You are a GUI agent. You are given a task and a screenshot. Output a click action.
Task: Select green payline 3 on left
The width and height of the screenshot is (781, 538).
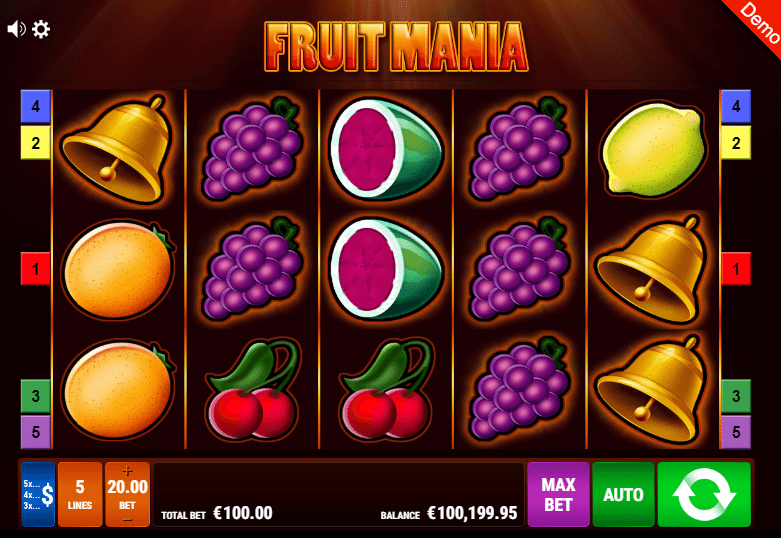35,396
